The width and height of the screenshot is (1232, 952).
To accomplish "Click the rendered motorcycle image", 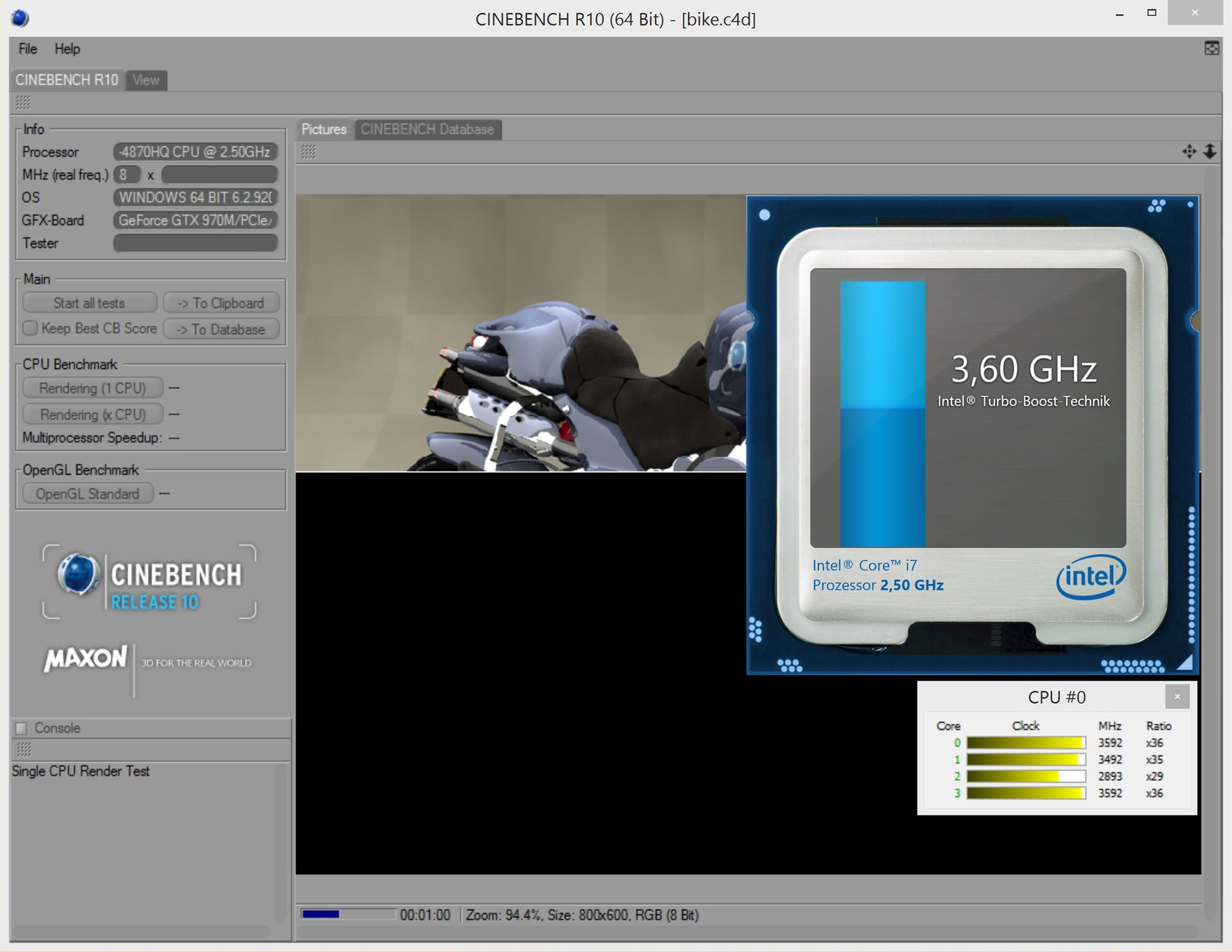I will pos(521,333).
